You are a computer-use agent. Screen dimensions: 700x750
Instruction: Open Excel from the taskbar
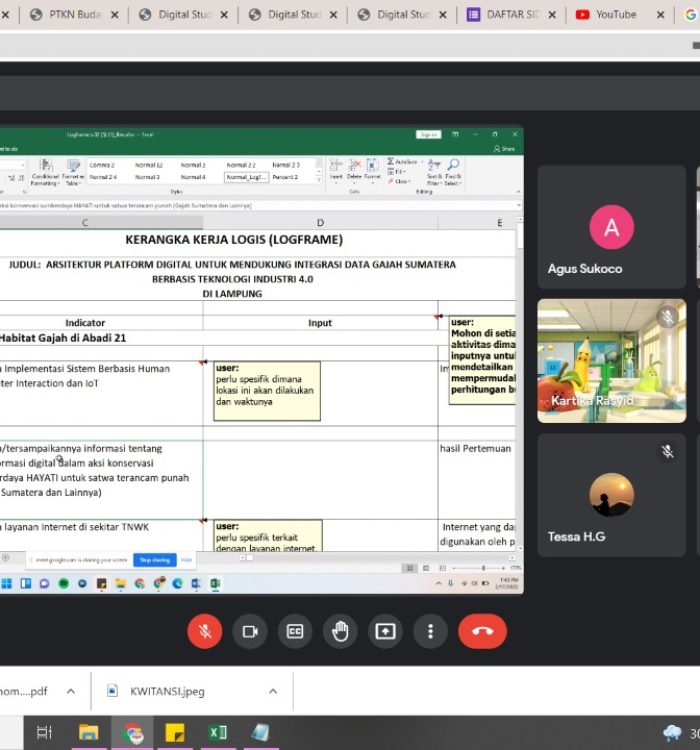217,732
